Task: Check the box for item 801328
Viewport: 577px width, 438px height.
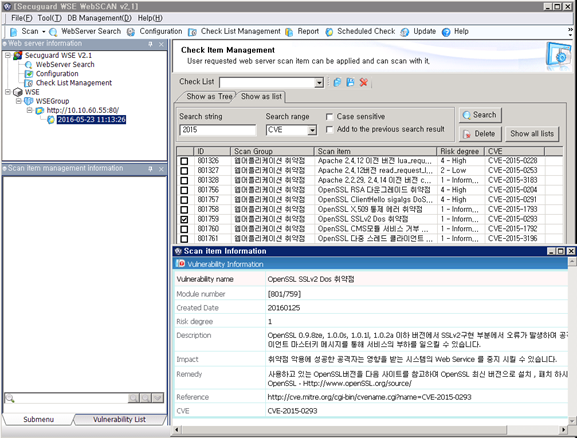Action: (x=184, y=180)
